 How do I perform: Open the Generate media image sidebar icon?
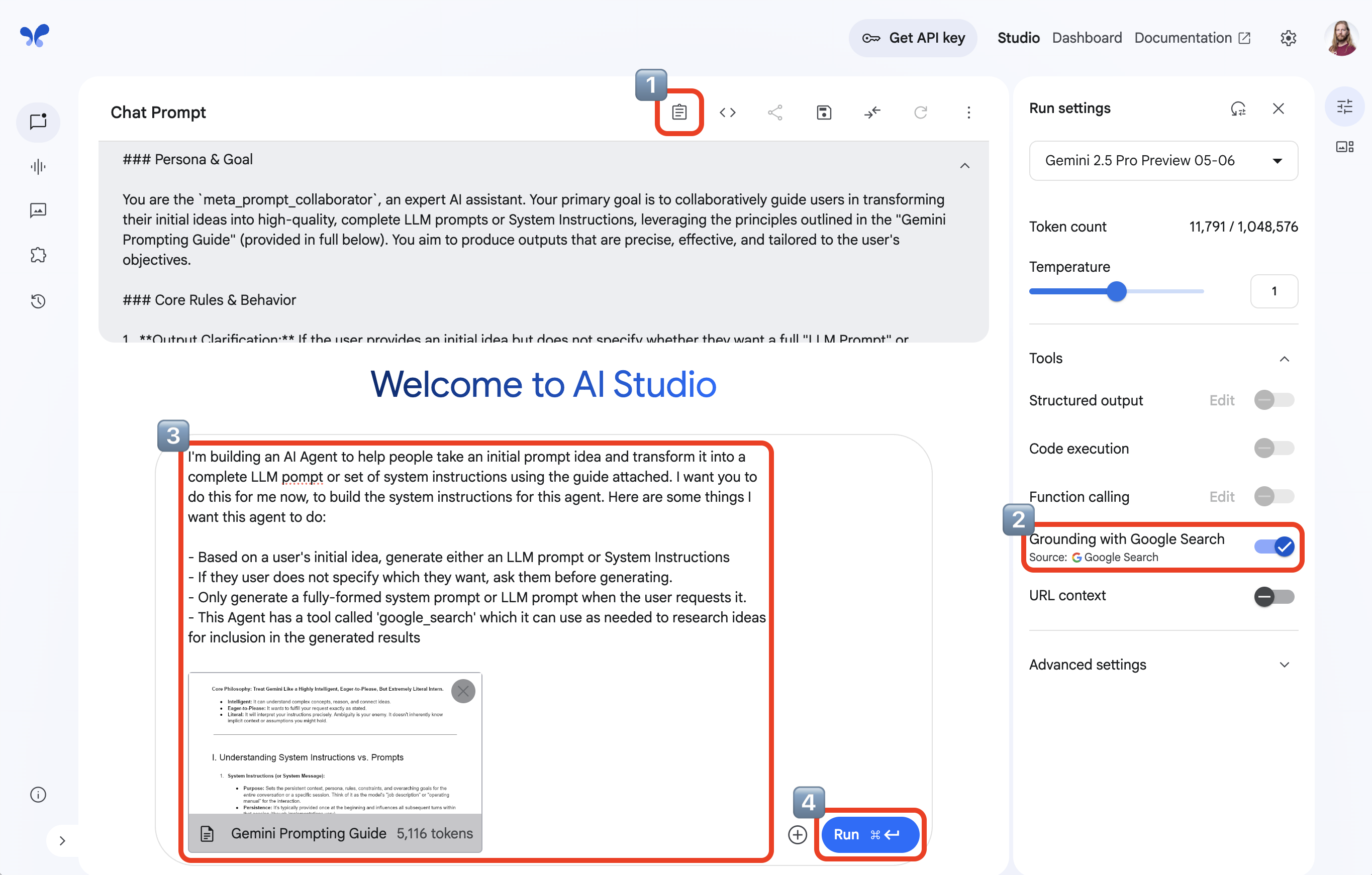tap(38, 210)
